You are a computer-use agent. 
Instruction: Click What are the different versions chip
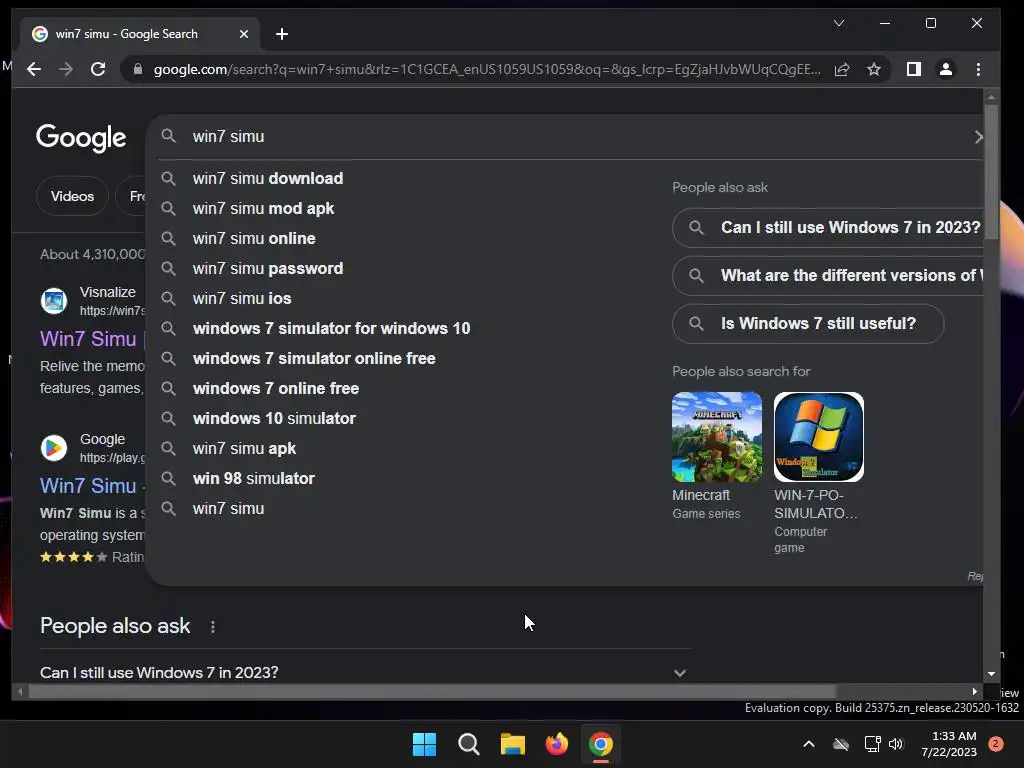tap(828, 276)
